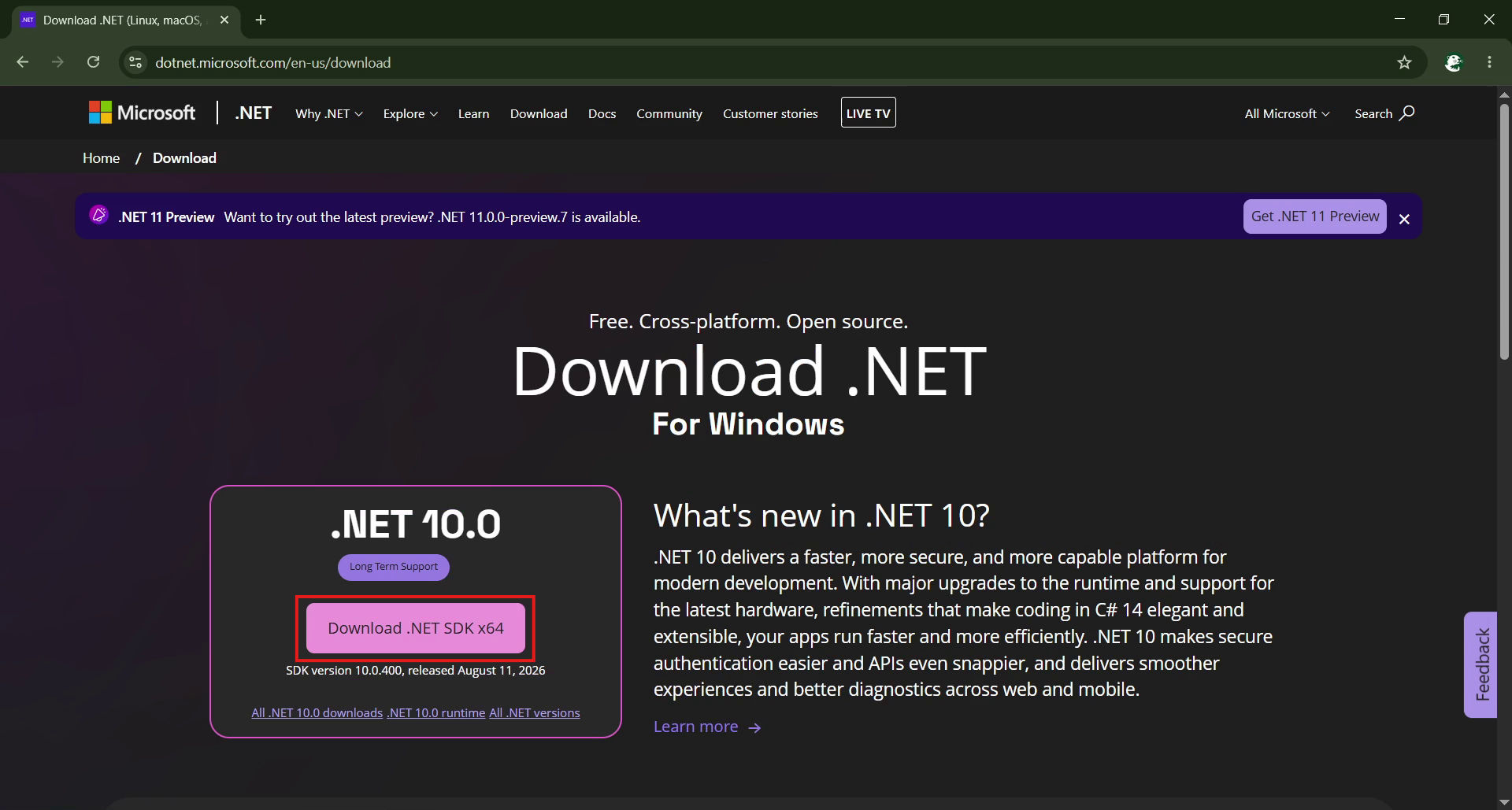Click the Download breadcrumb item
This screenshot has width=1512, height=810.
(x=184, y=158)
